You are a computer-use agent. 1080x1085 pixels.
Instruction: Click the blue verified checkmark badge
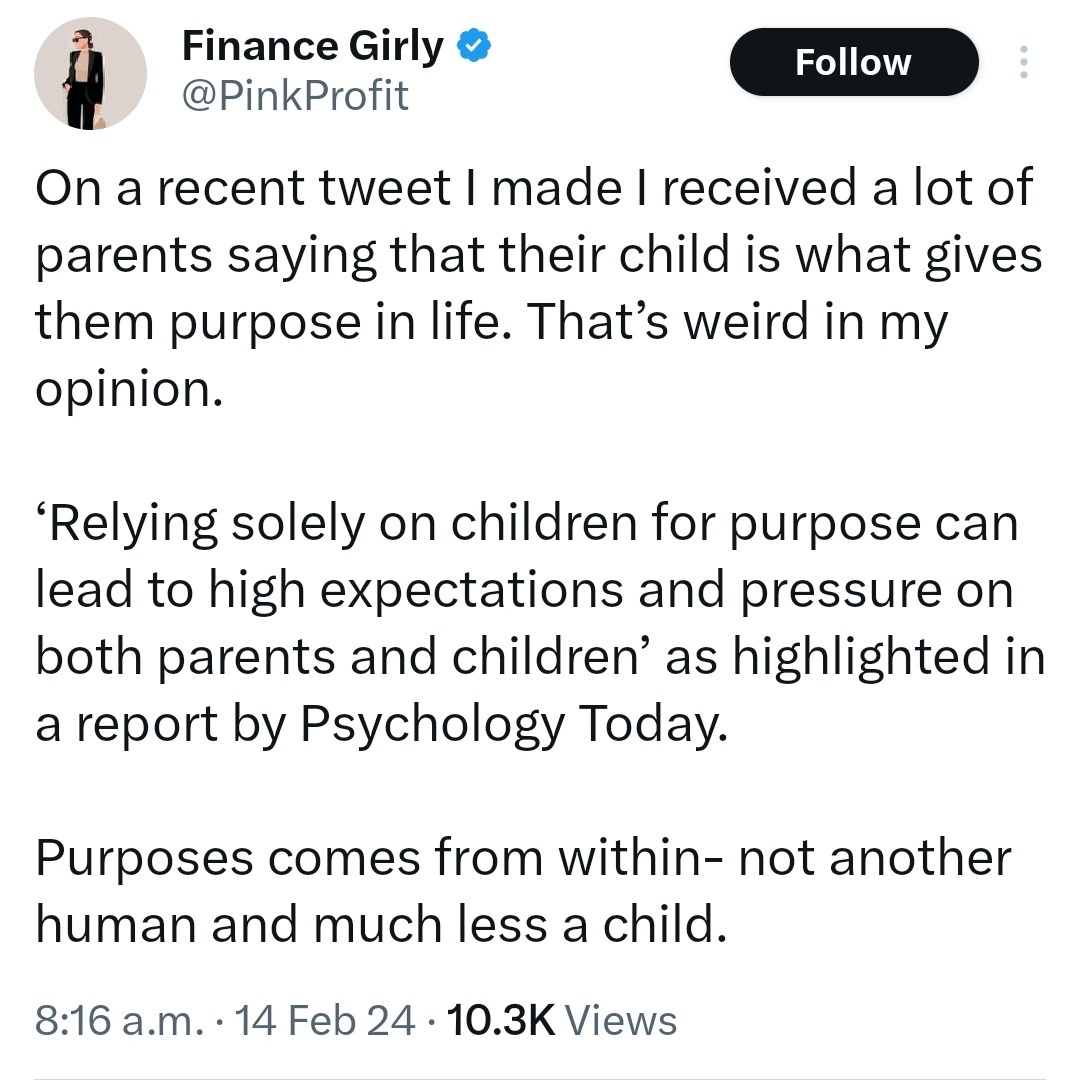tap(474, 46)
